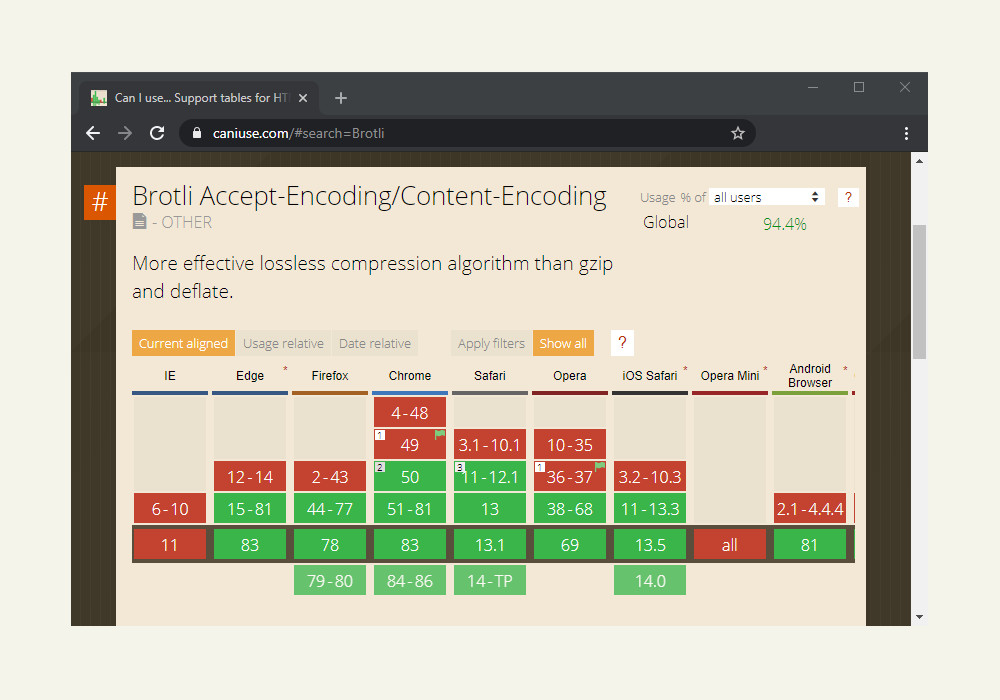Switch to Date relative view
The width and height of the screenshot is (1000, 700).
tap(375, 343)
